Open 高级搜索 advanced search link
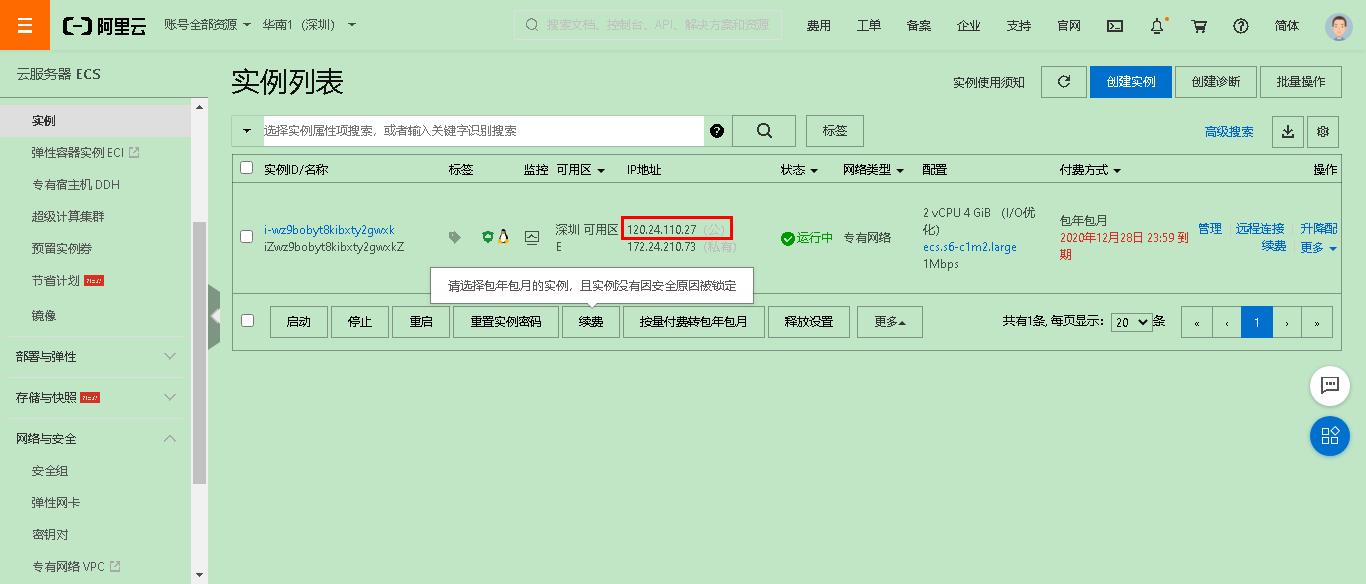Image resolution: width=1366 pixels, height=584 pixels. click(x=1230, y=131)
